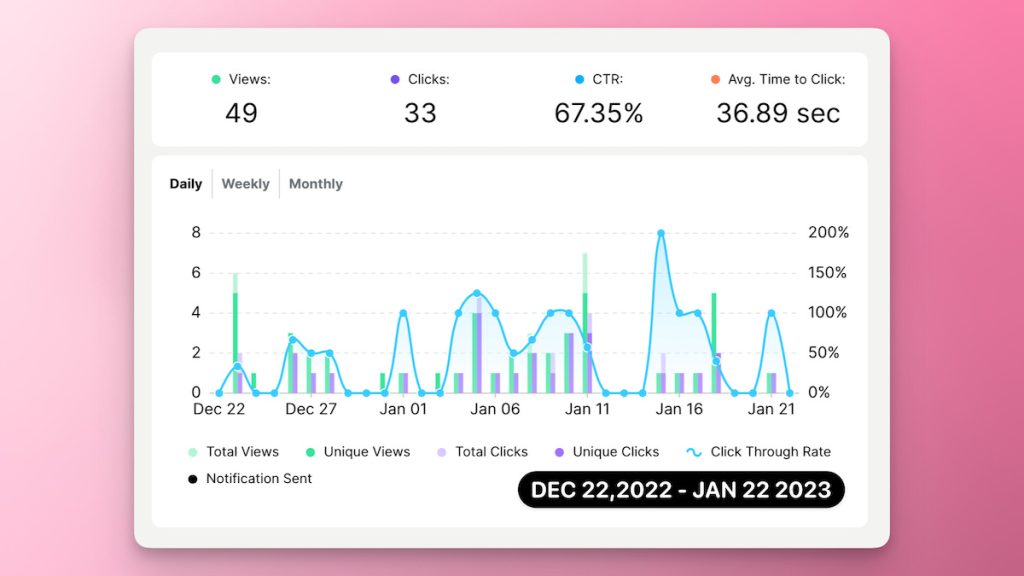Viewport: 1024px width, 576px height.
Task: Select the 36.89 sec time value
Action: pos(777,113)
